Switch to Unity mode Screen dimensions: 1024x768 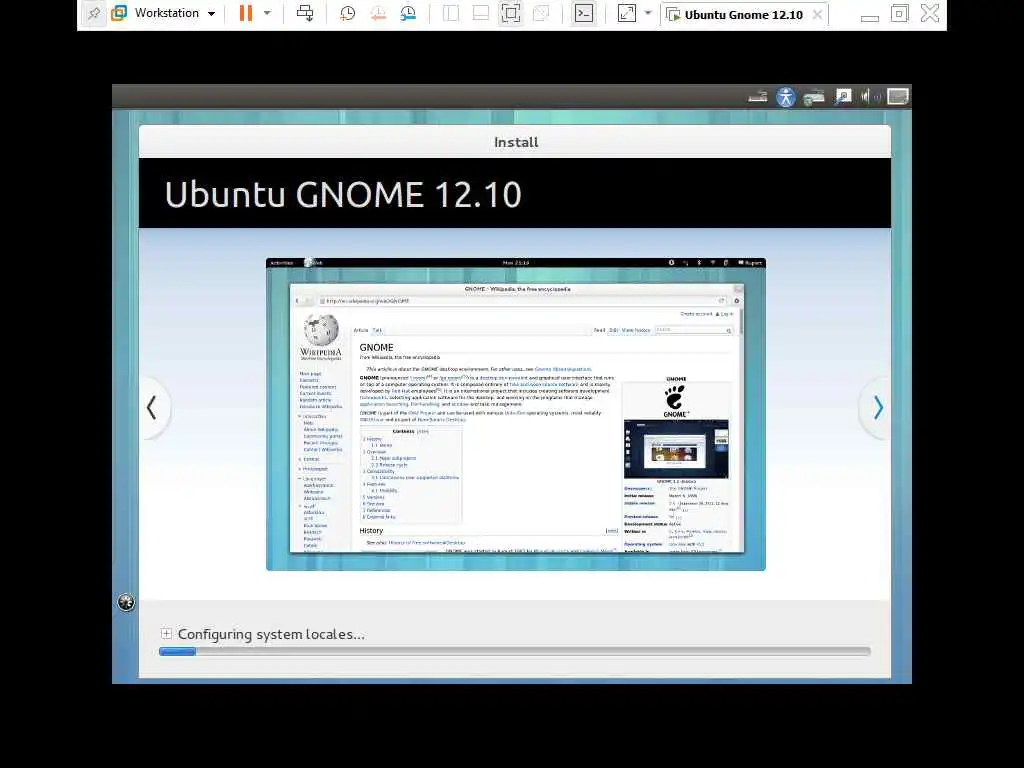coord(541,13)
